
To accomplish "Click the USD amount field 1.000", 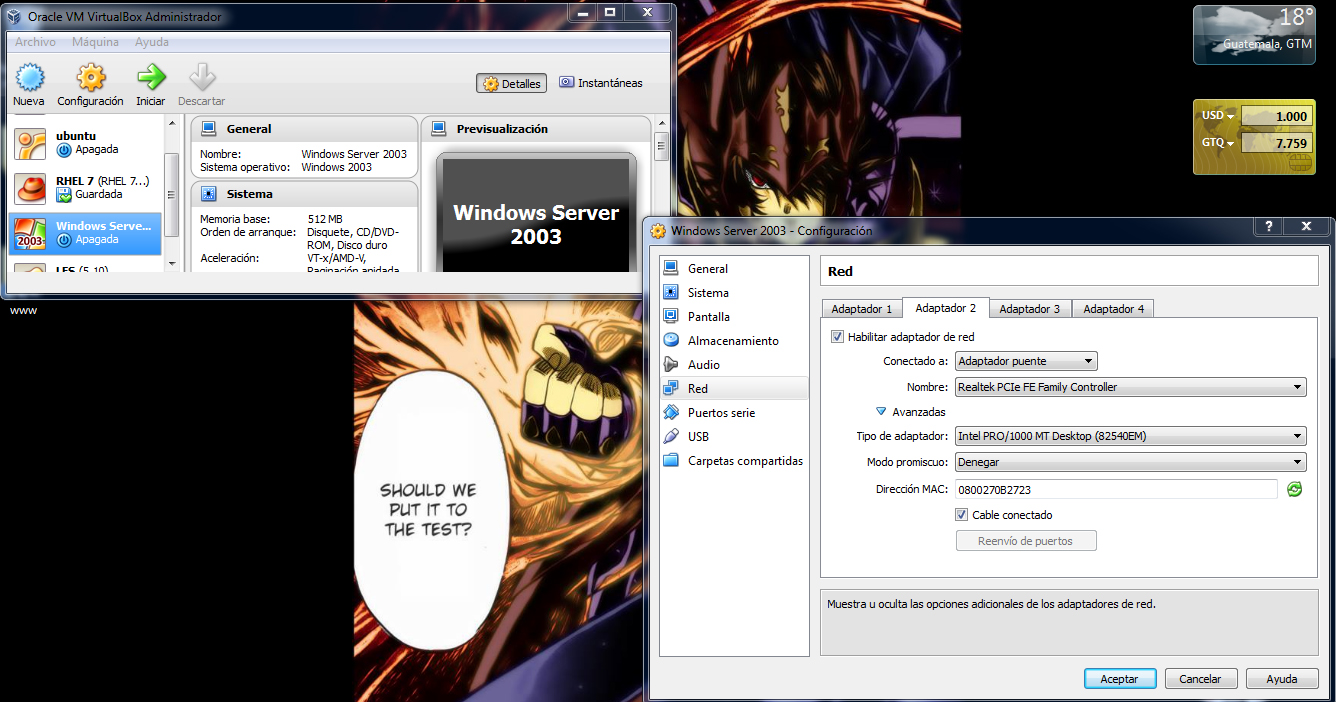I will [x=1276, y=116].
